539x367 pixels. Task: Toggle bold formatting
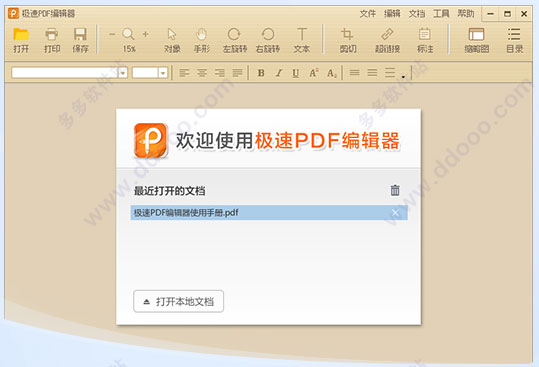click(x=261, y=73)
